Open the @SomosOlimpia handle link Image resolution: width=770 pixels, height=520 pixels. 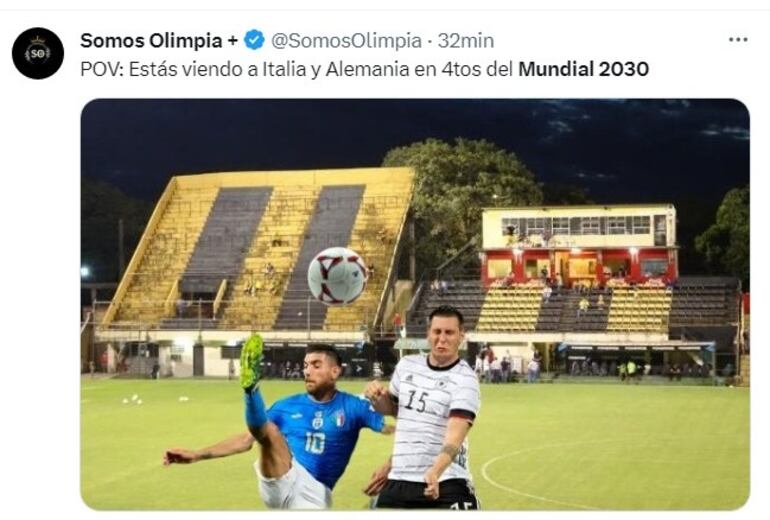coord(346,40)
